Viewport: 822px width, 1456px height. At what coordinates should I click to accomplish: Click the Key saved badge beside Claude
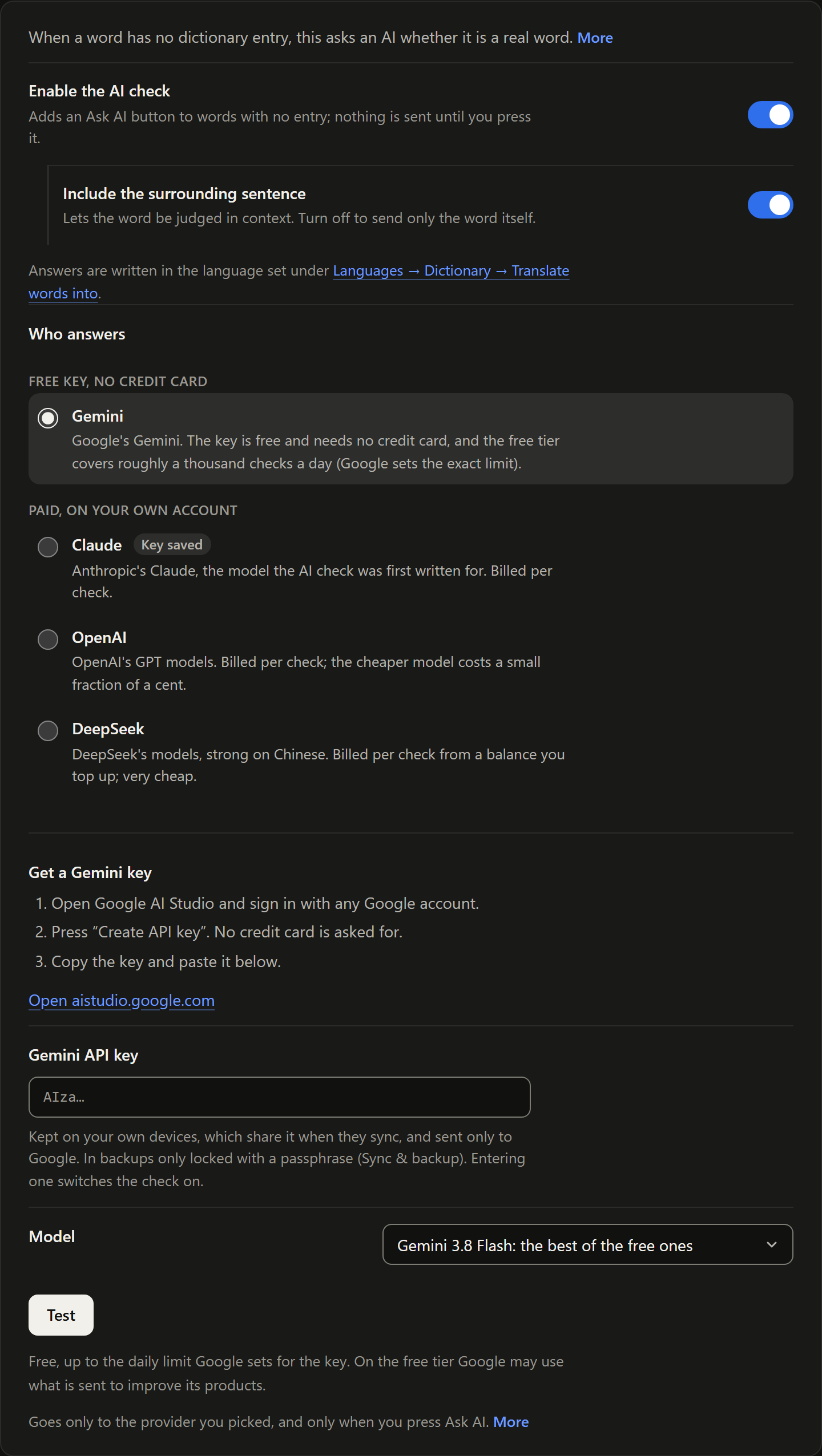pyautogui.click(x=172, y=545)
